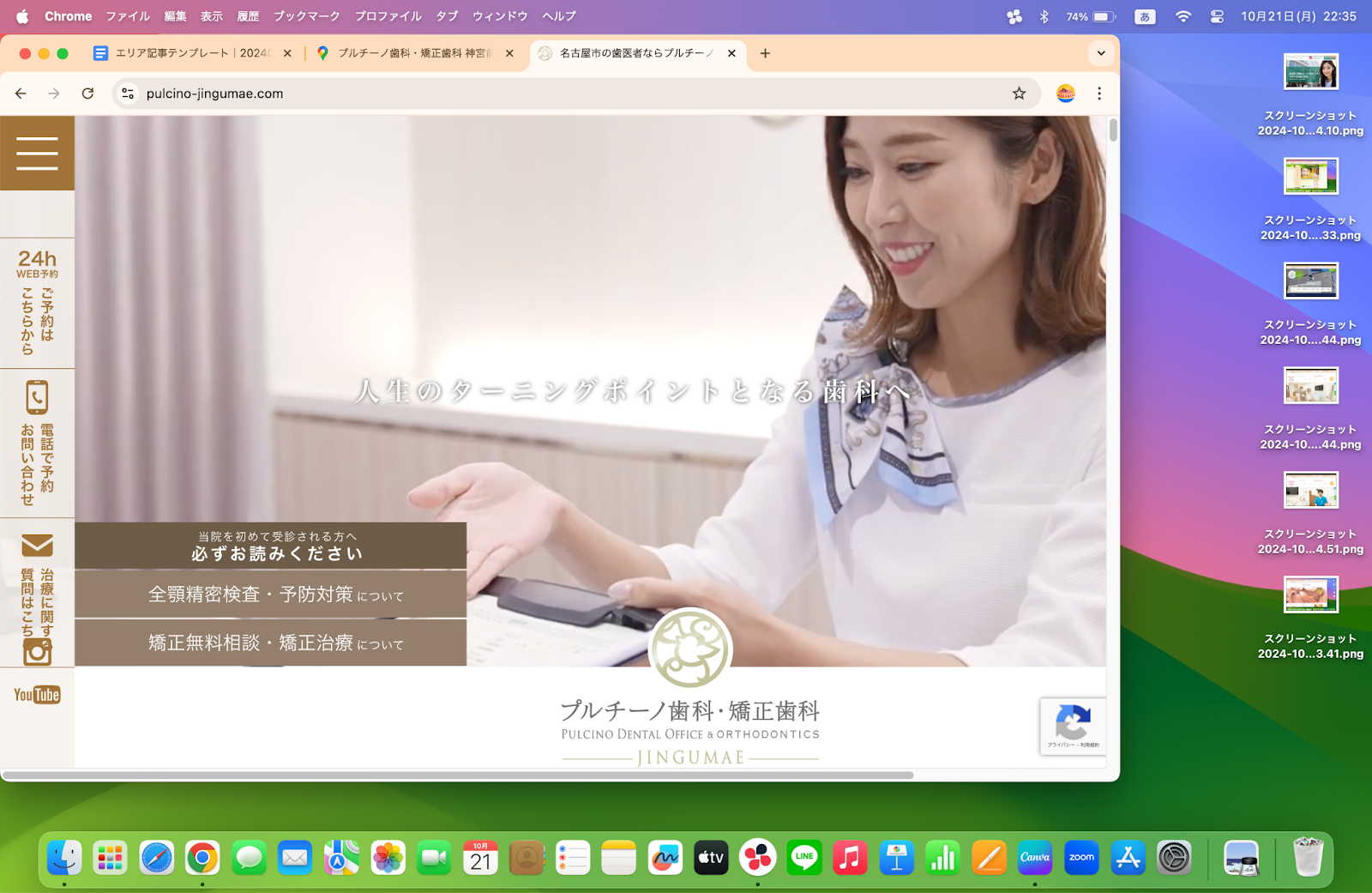Open the ウィンドウ menu
The width and height of the screenshot is (1372, 893).
500,16
